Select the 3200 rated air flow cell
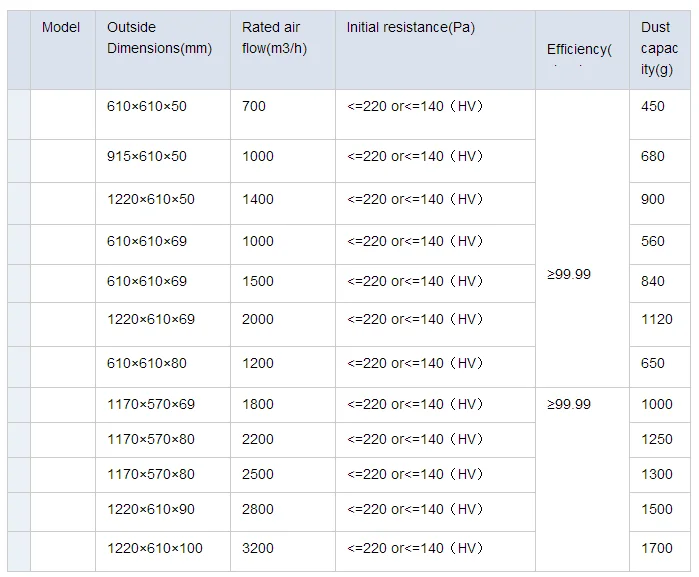This screenshot has height=577, width=699. pos(258,548)
